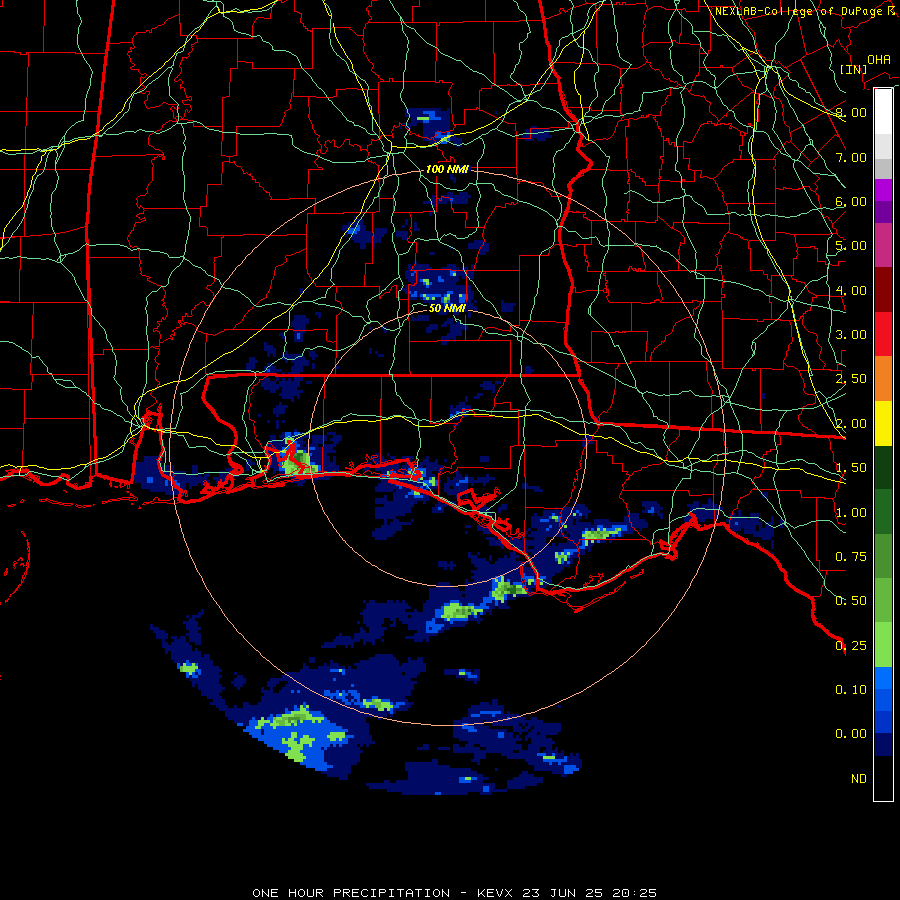Select the 3.00 legend value
Viewport: 900px width, 900px height.
851,335
